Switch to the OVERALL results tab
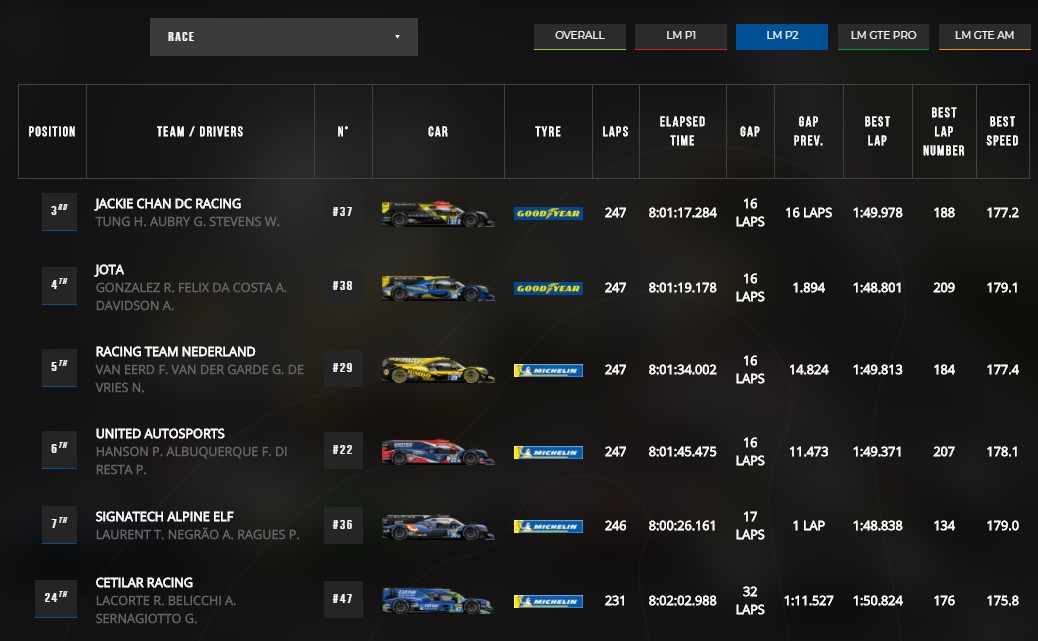 579,36
